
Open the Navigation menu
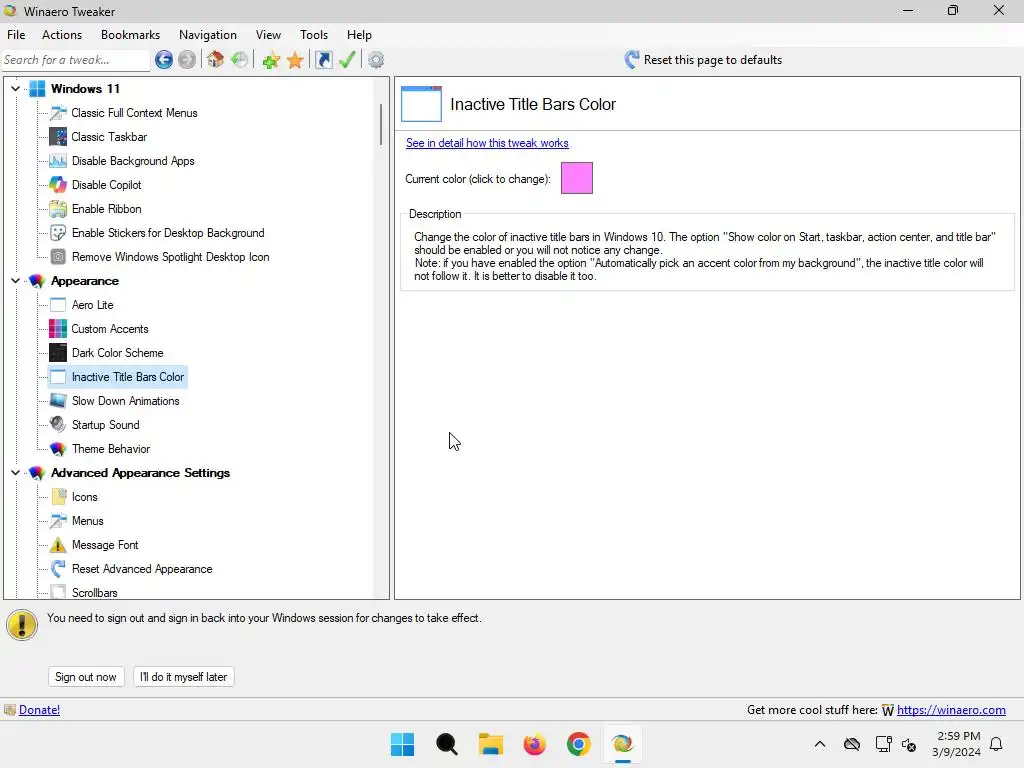coord(208,35)
